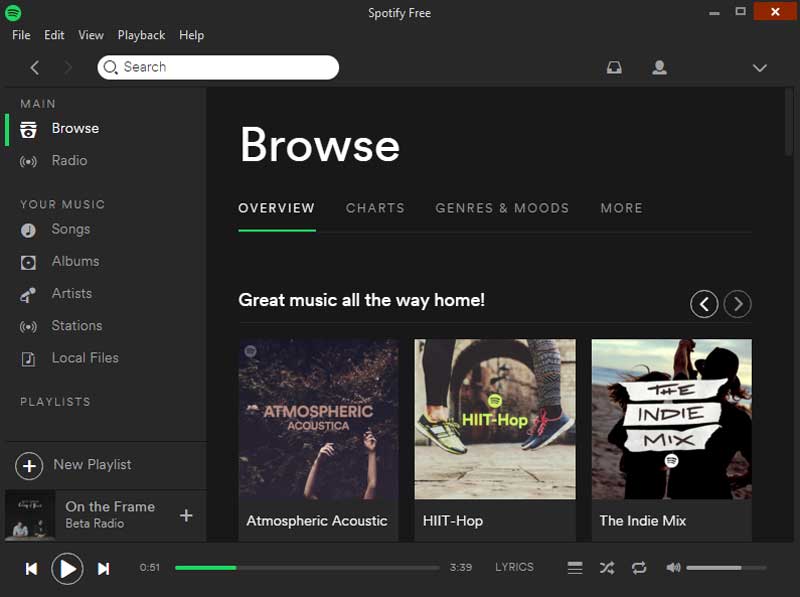Click the New Playlist plus icon
Image resolution: width=800 pixels, height=597 pixels.
(x=29, y=465)
